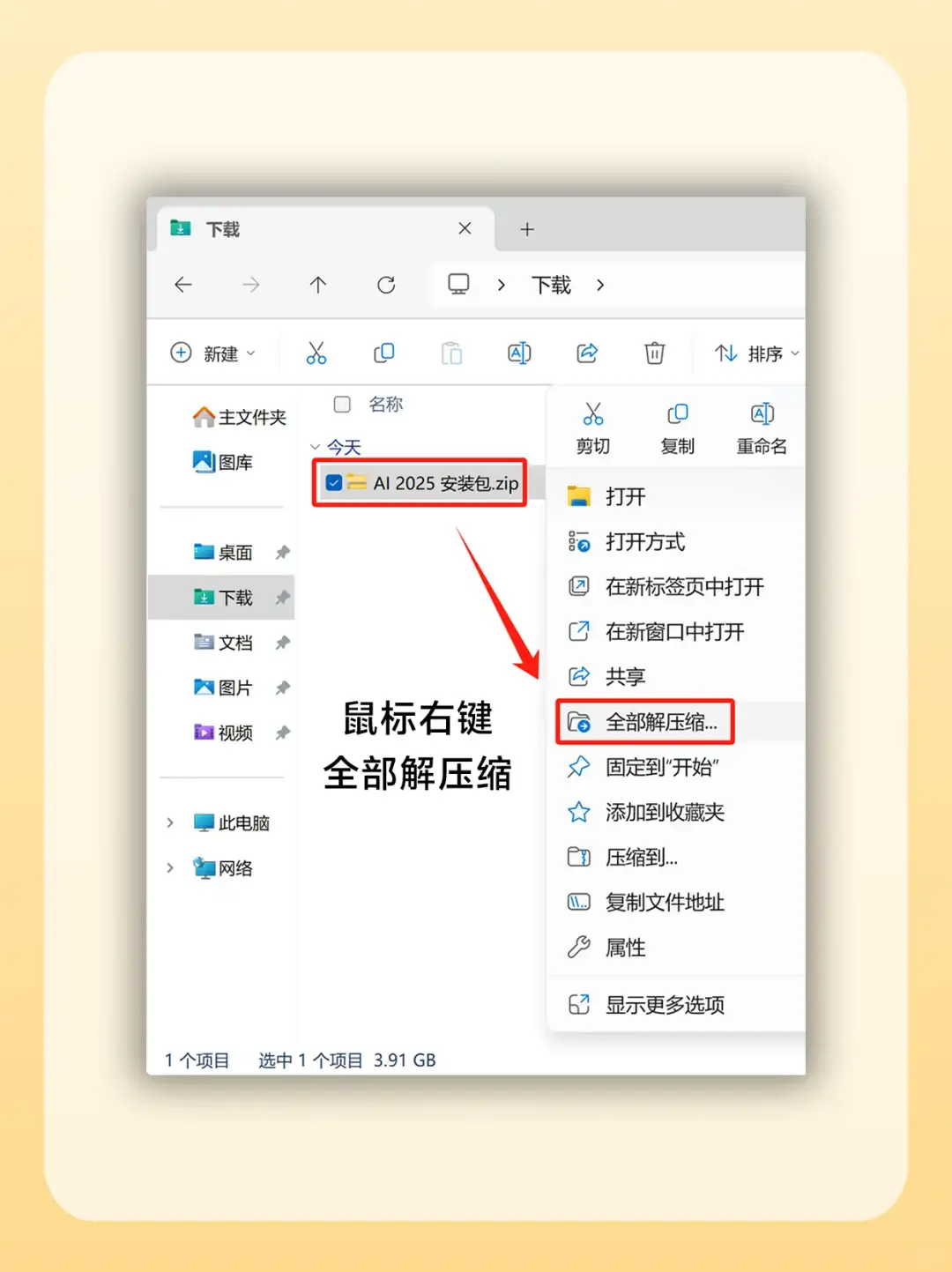Select the Copy icon in the toolbar
952x1272 pixels.
coord(384,353)
